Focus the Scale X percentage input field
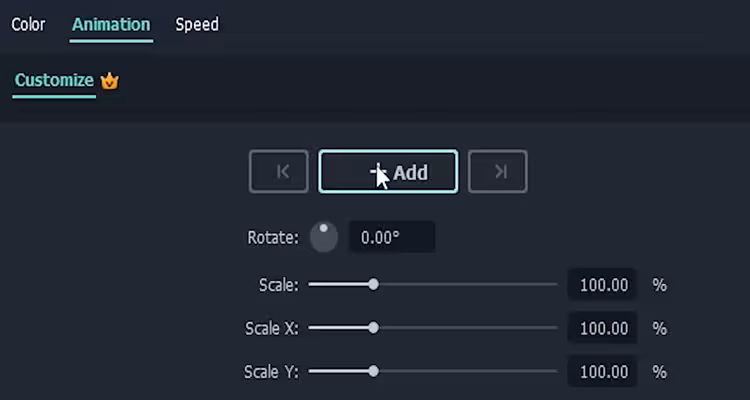 pos(603,328)
